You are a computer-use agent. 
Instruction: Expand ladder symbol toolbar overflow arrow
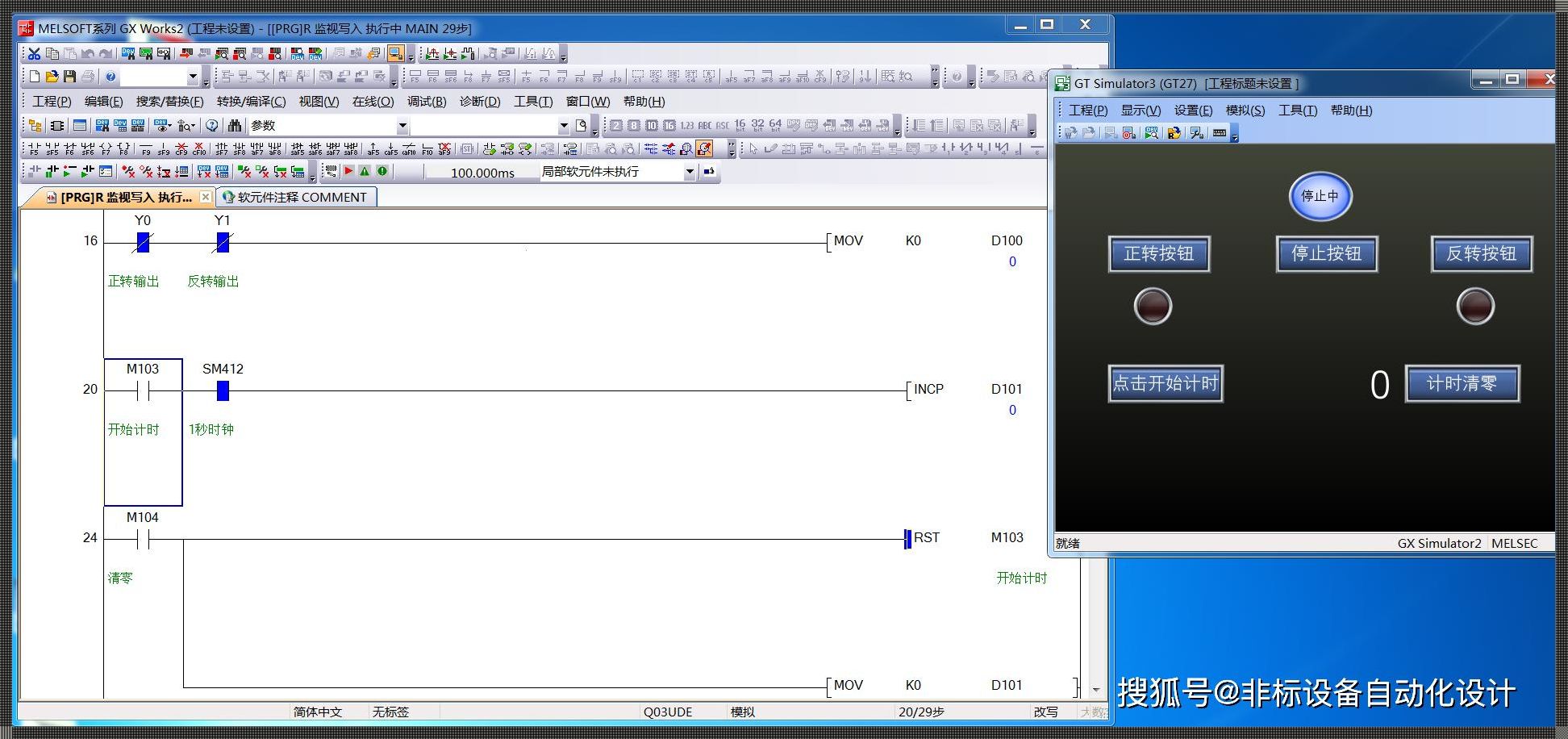731,150
